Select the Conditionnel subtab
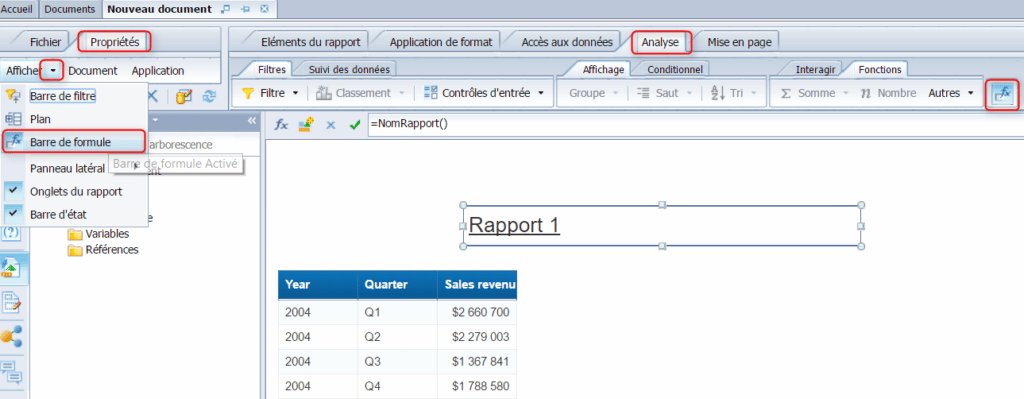 click(x=675, y=69)
